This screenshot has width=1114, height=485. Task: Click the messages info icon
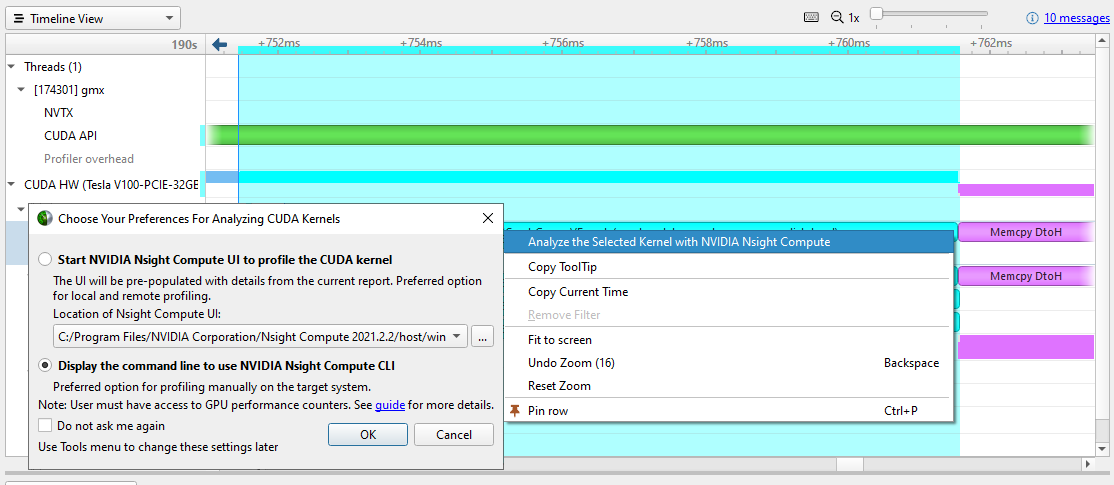(1032, 18)
